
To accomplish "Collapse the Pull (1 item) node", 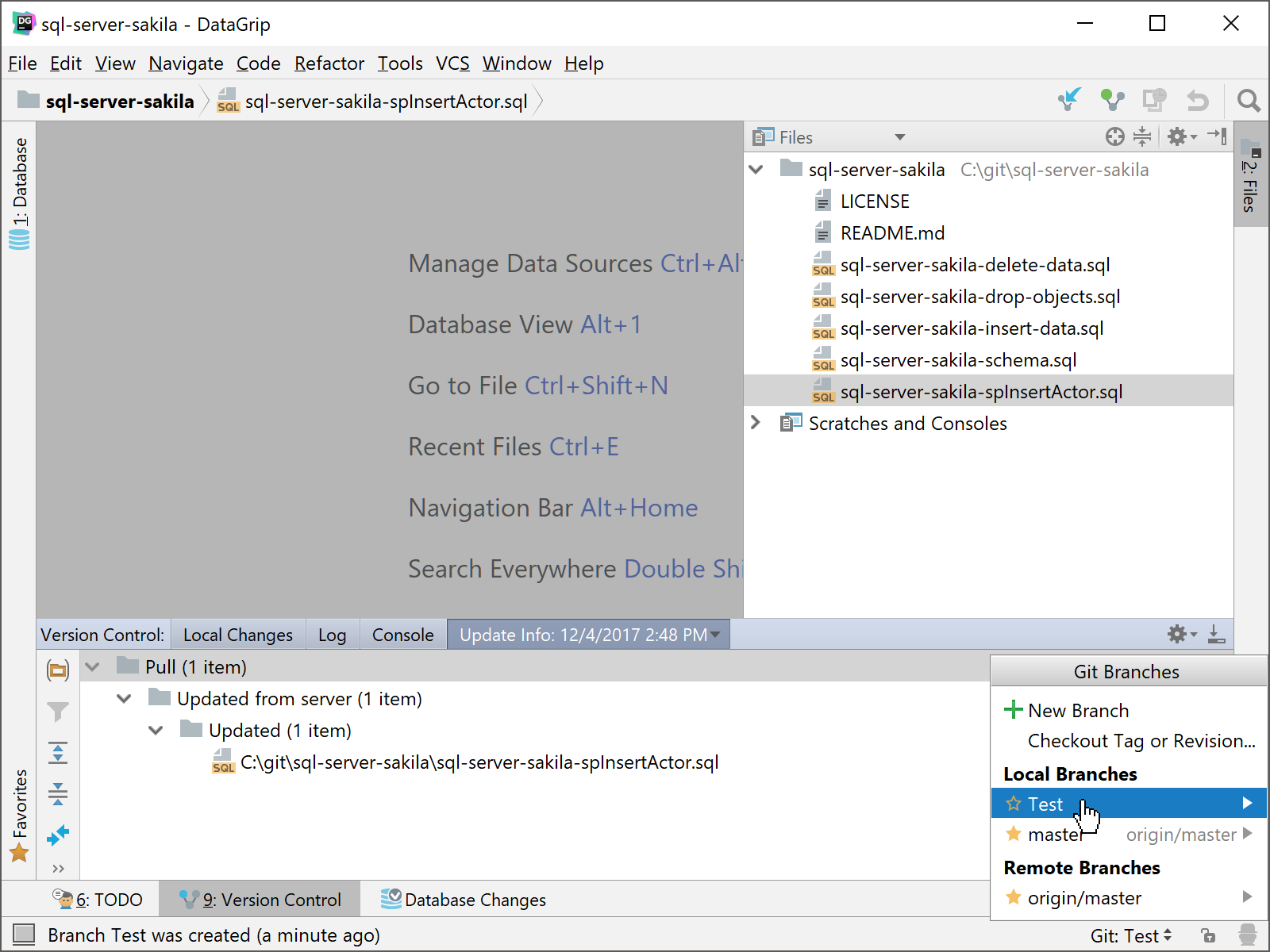I will tap(93, 666).
